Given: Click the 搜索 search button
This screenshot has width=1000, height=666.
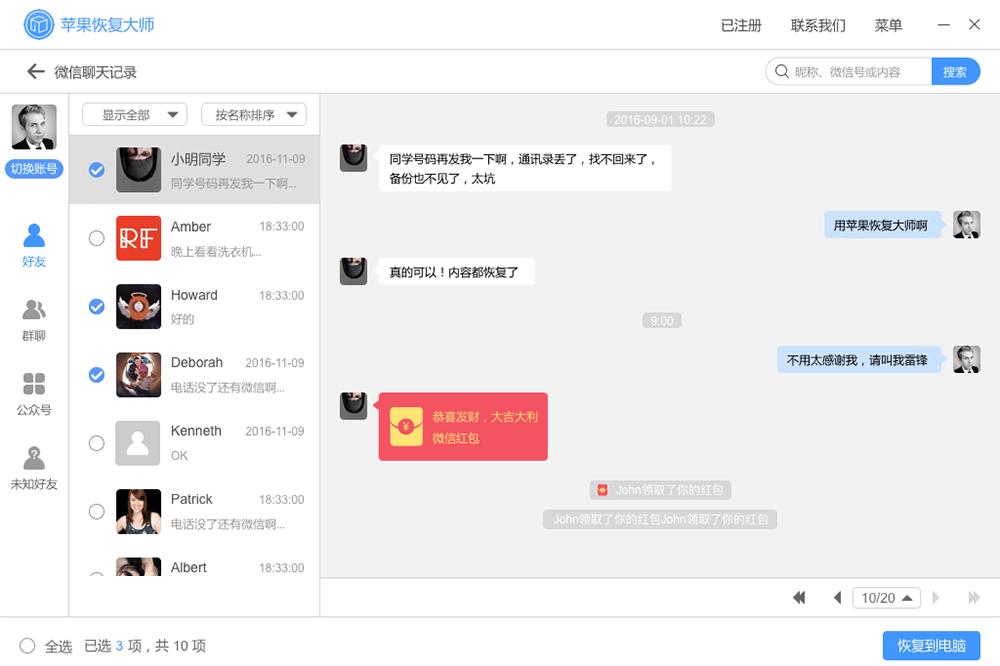Looking at the screenshot, I should 955,71.
